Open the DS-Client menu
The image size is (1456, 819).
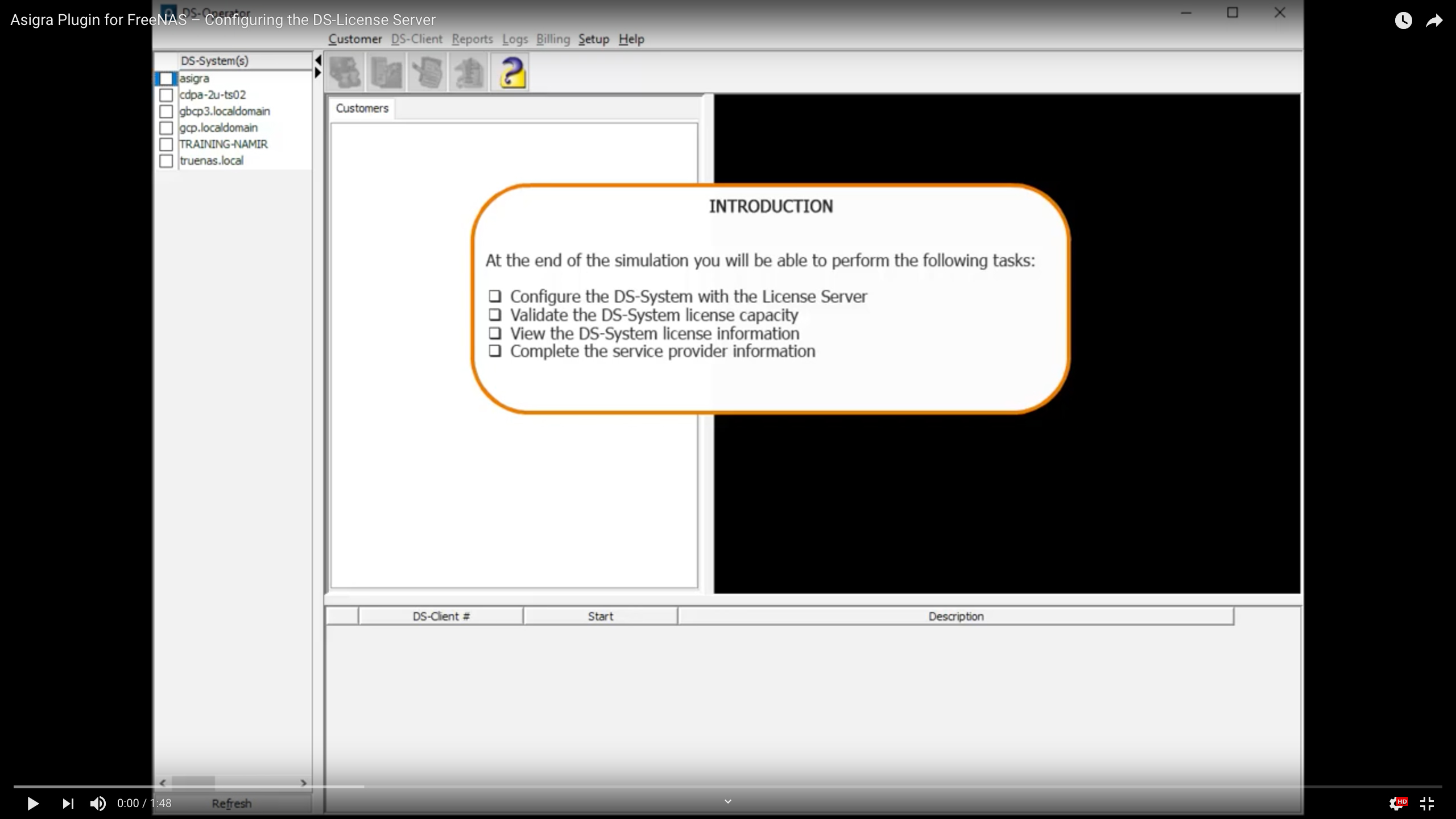coord(416,39)
